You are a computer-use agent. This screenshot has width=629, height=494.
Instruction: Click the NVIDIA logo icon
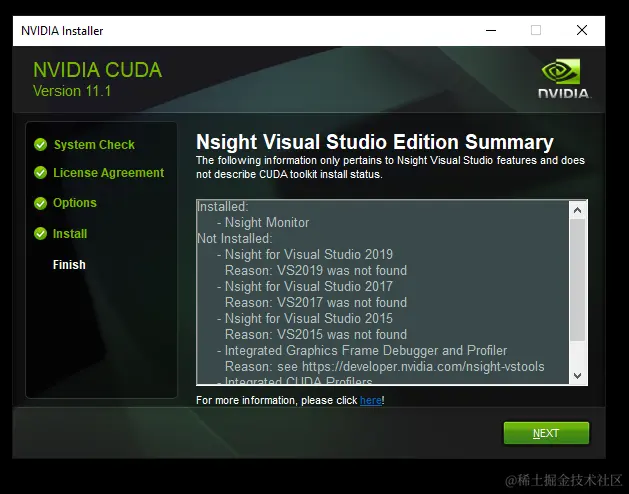point(564,79)
